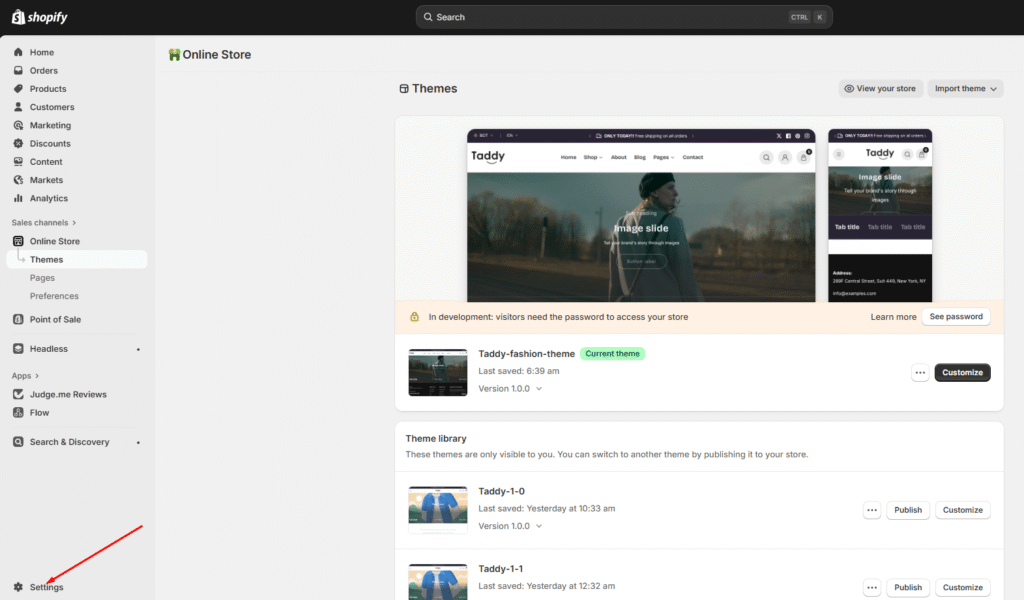Open the Content icon
Screen dimensions: 1024x600
pyautogui.click(x=18, y=162)
